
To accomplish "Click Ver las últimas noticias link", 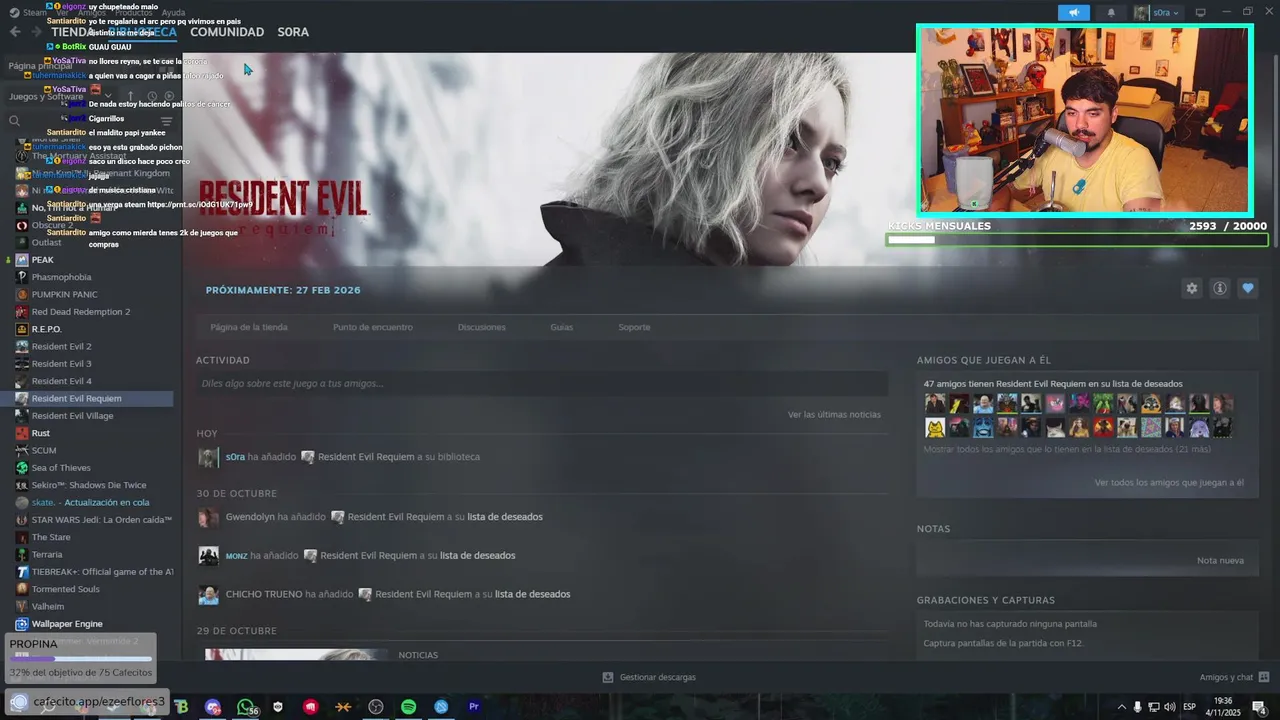I will point(834,414).
